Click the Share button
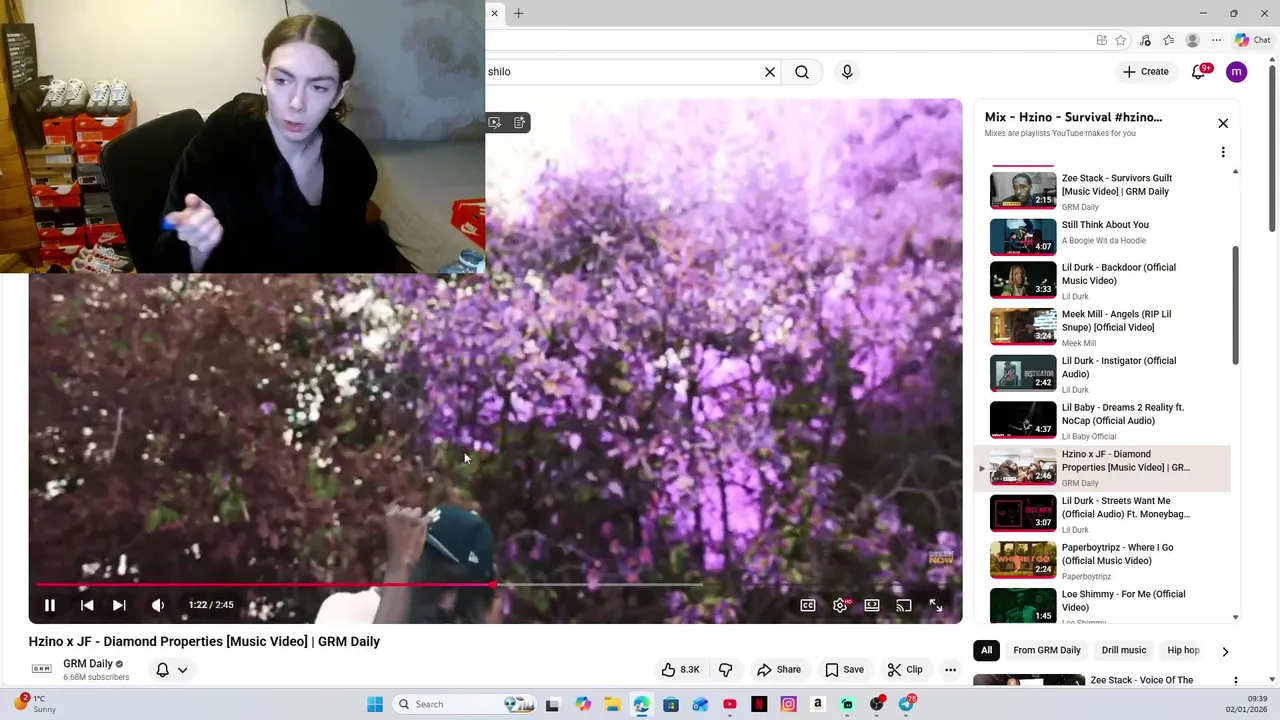This screenshot has height=720, width=1280. click(779, 670)
